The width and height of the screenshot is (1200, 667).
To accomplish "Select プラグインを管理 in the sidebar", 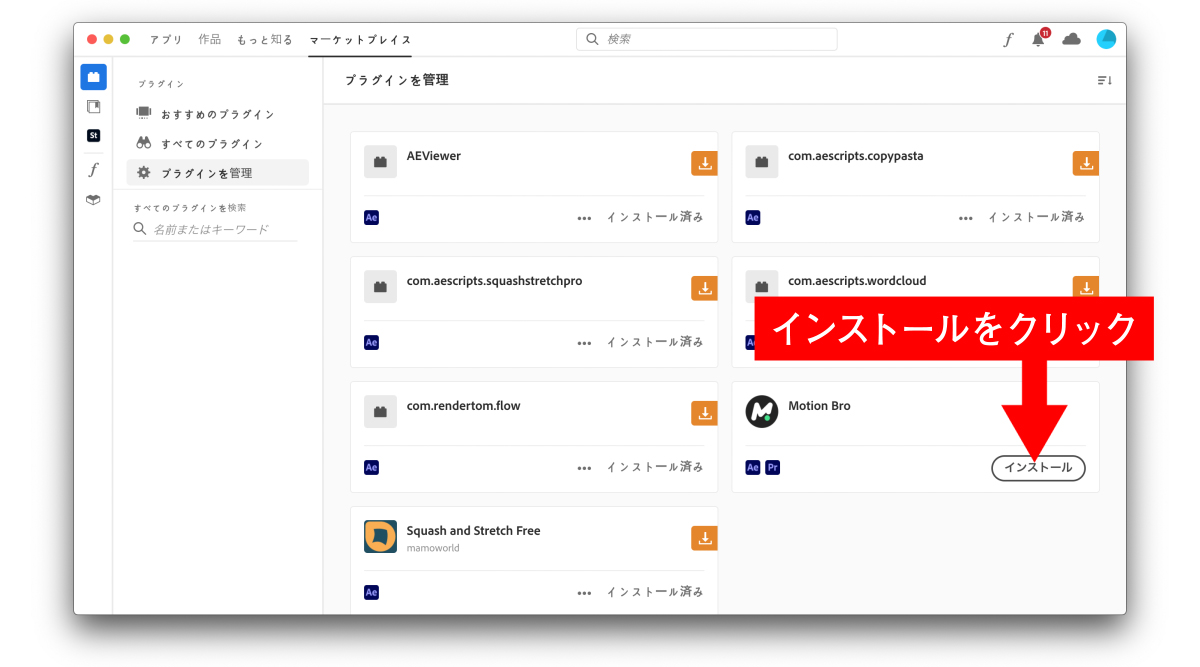I will [x=217, y=172].
